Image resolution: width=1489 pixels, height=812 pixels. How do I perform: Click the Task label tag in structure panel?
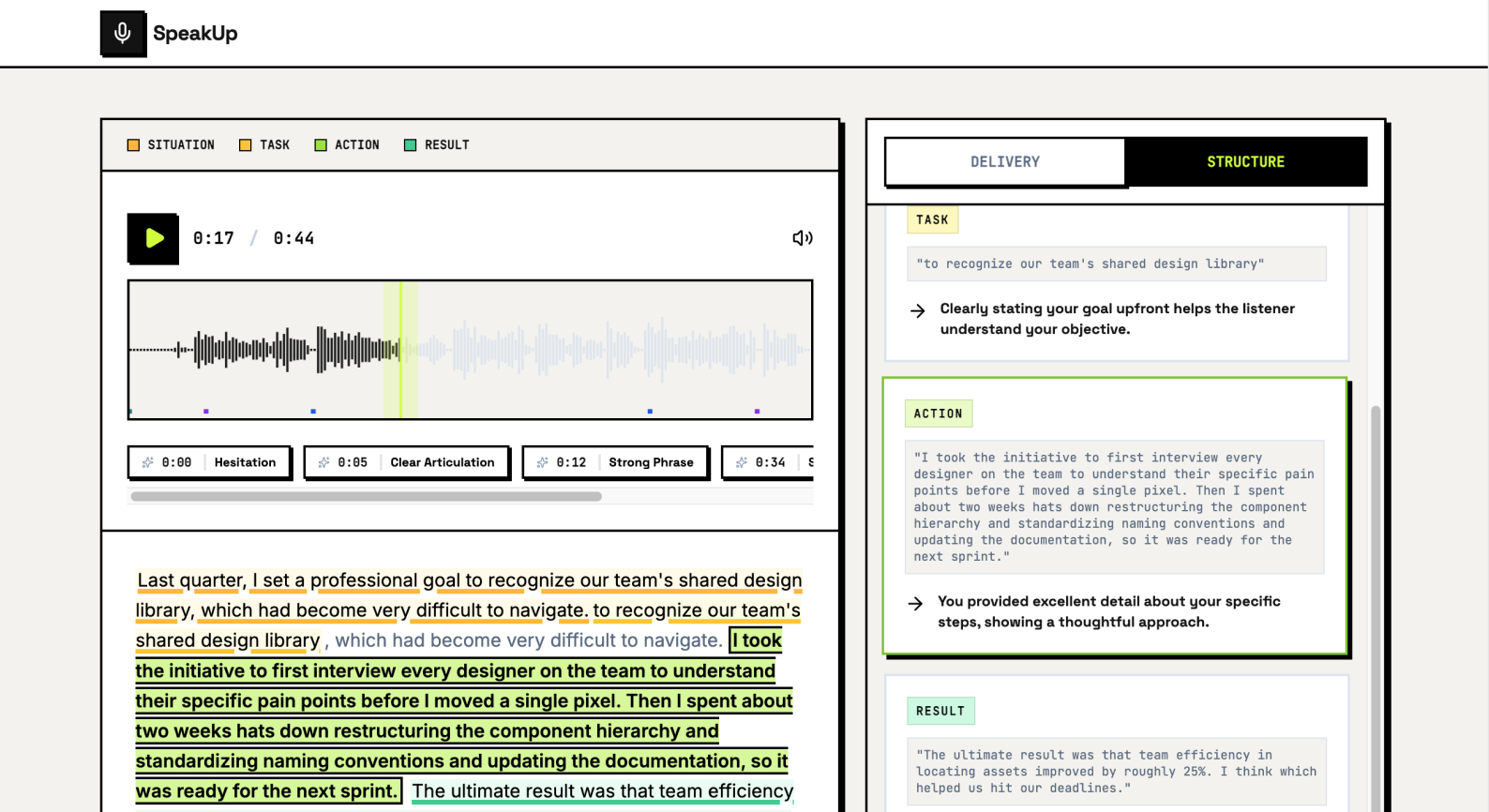click(x=932, y=219)
